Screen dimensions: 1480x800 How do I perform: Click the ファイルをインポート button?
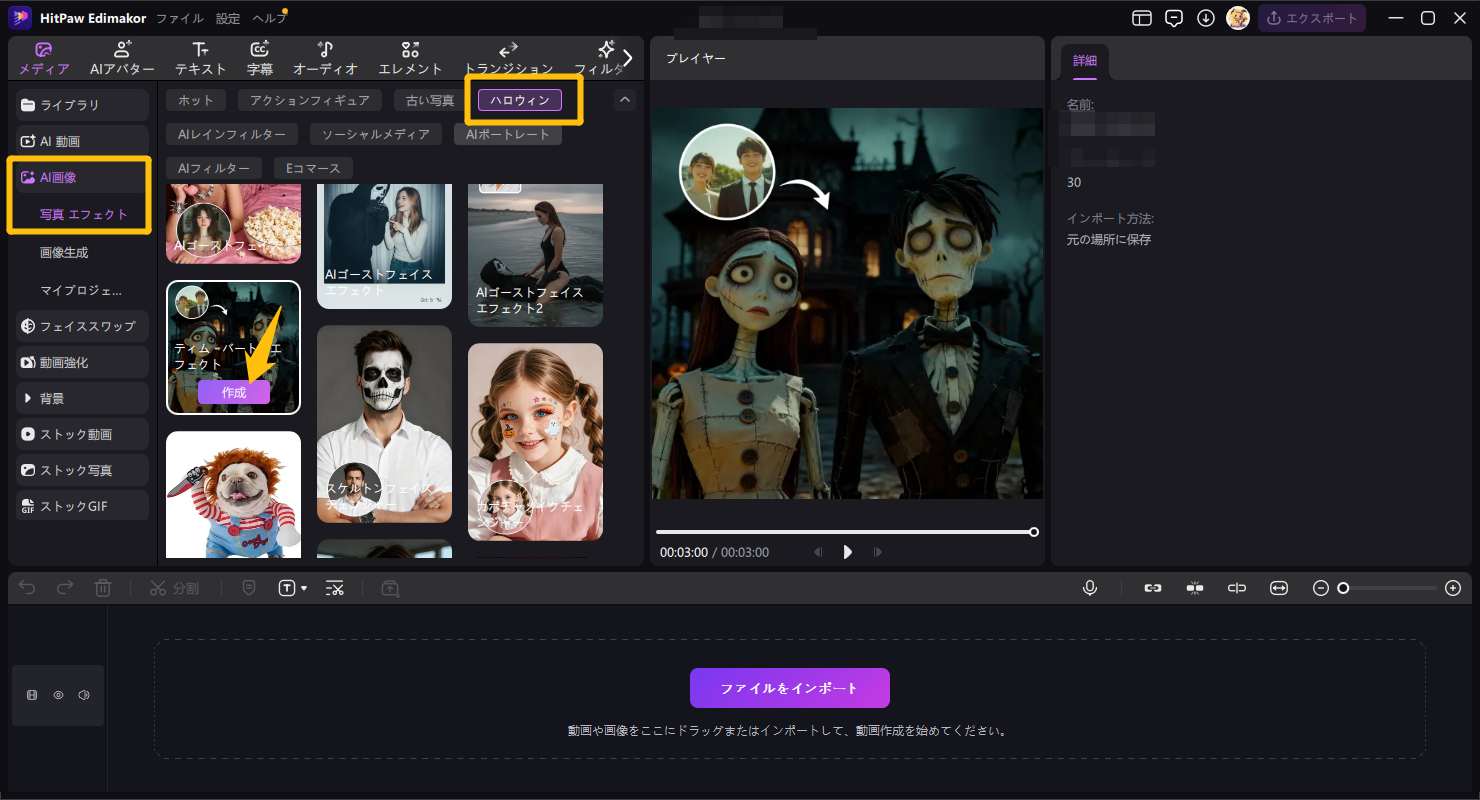click(789, 688)
